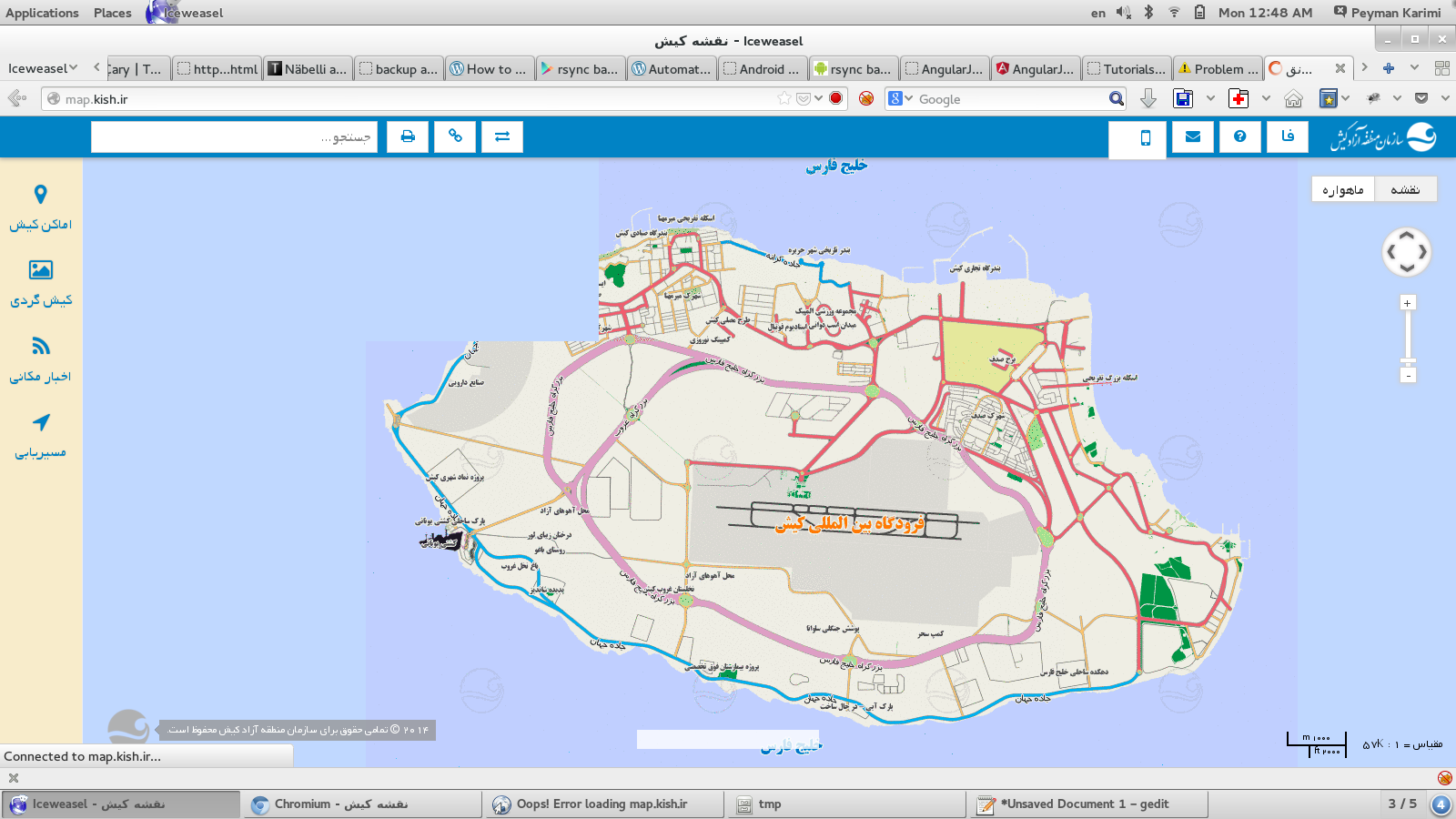Click the red cross notepad icon
The image size is (1456, 819).
pyautogui.click(x=1239, y=98)
